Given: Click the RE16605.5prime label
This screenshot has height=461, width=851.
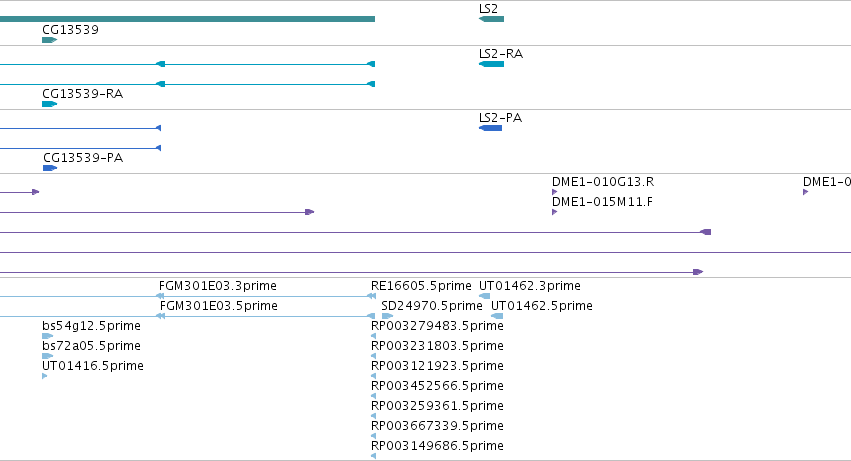Looking at the screenshot, I should point(421,286).
